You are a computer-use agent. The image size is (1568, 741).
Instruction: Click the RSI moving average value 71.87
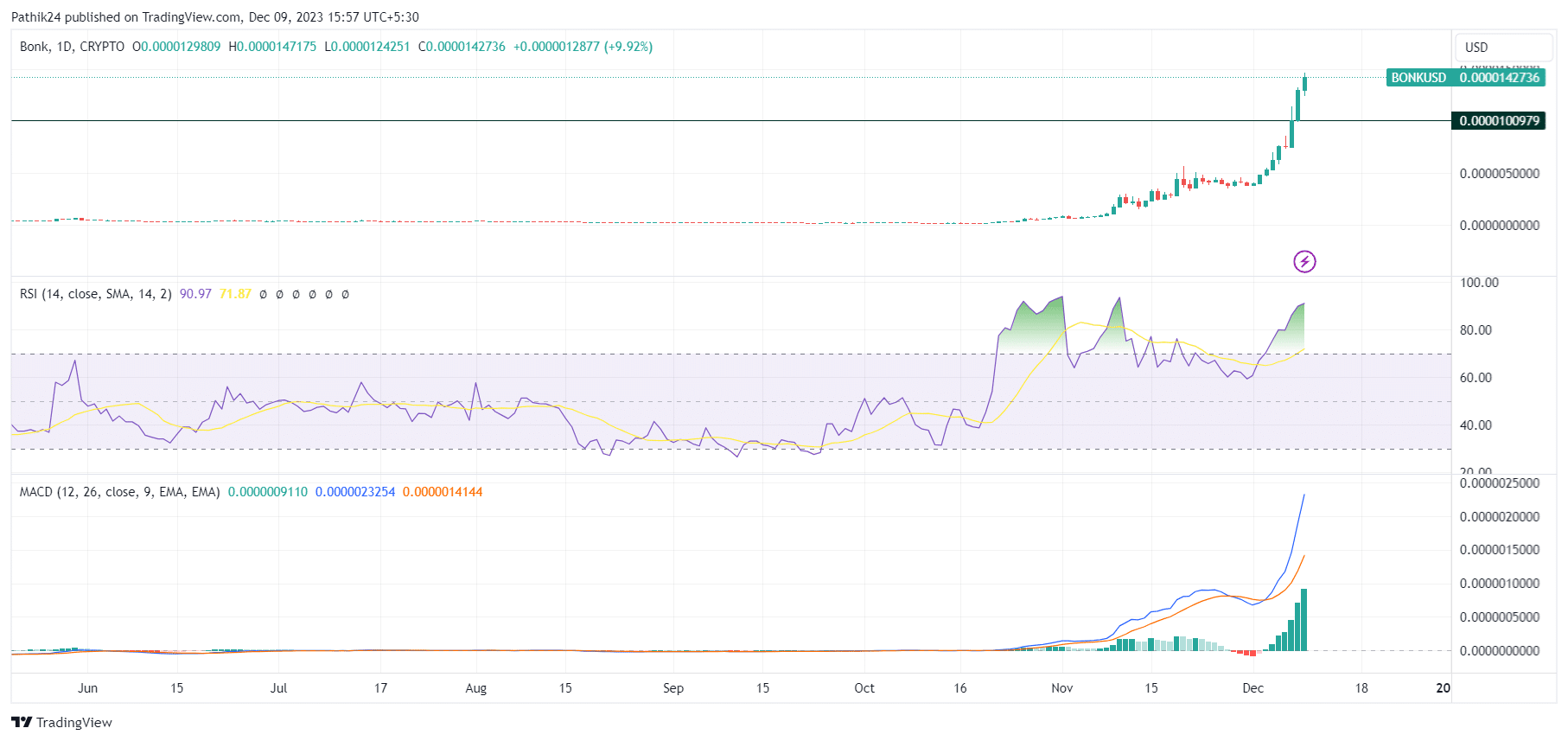(235, 294)
